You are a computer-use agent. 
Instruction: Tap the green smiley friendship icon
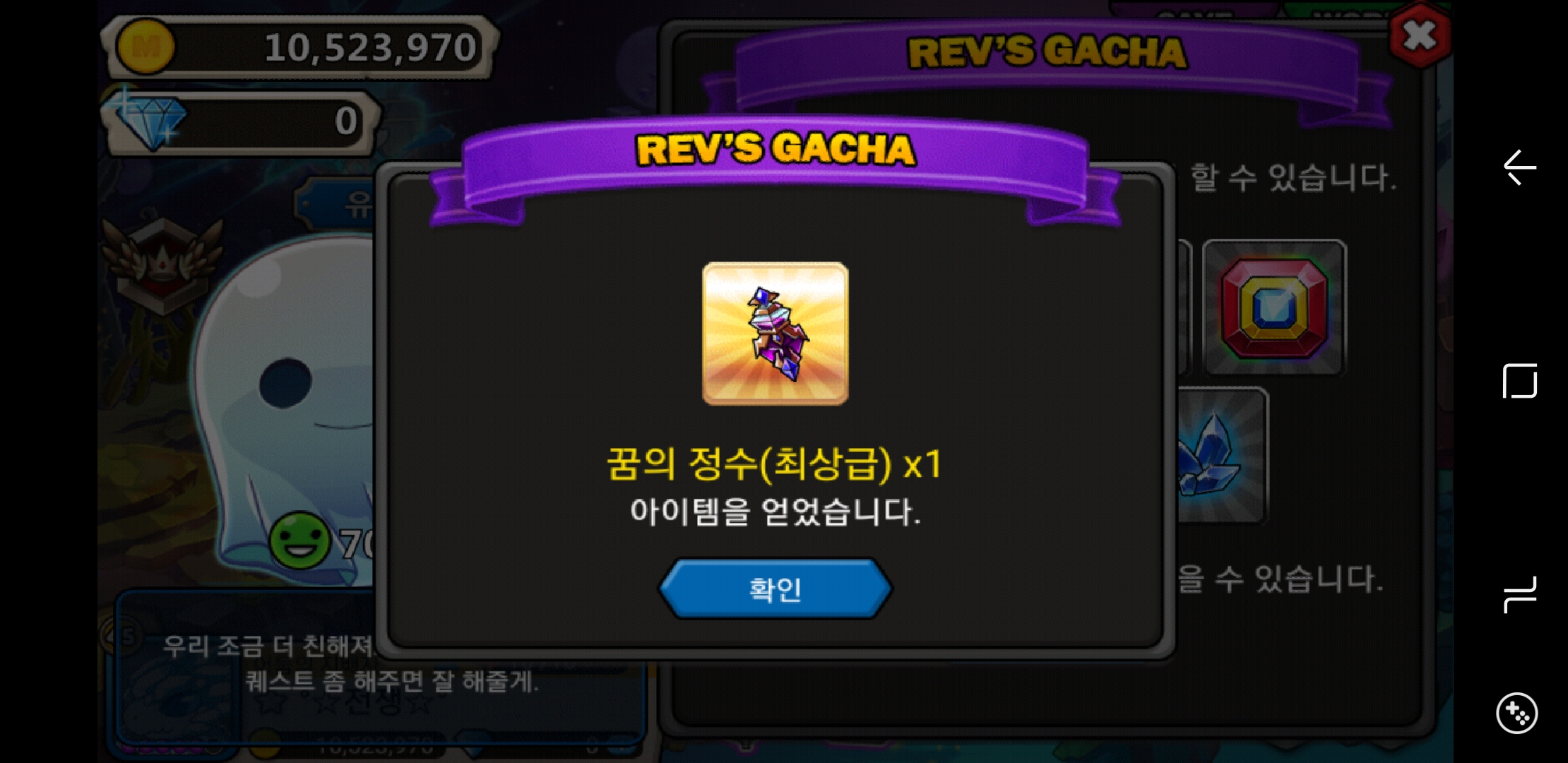pos(300,540)
